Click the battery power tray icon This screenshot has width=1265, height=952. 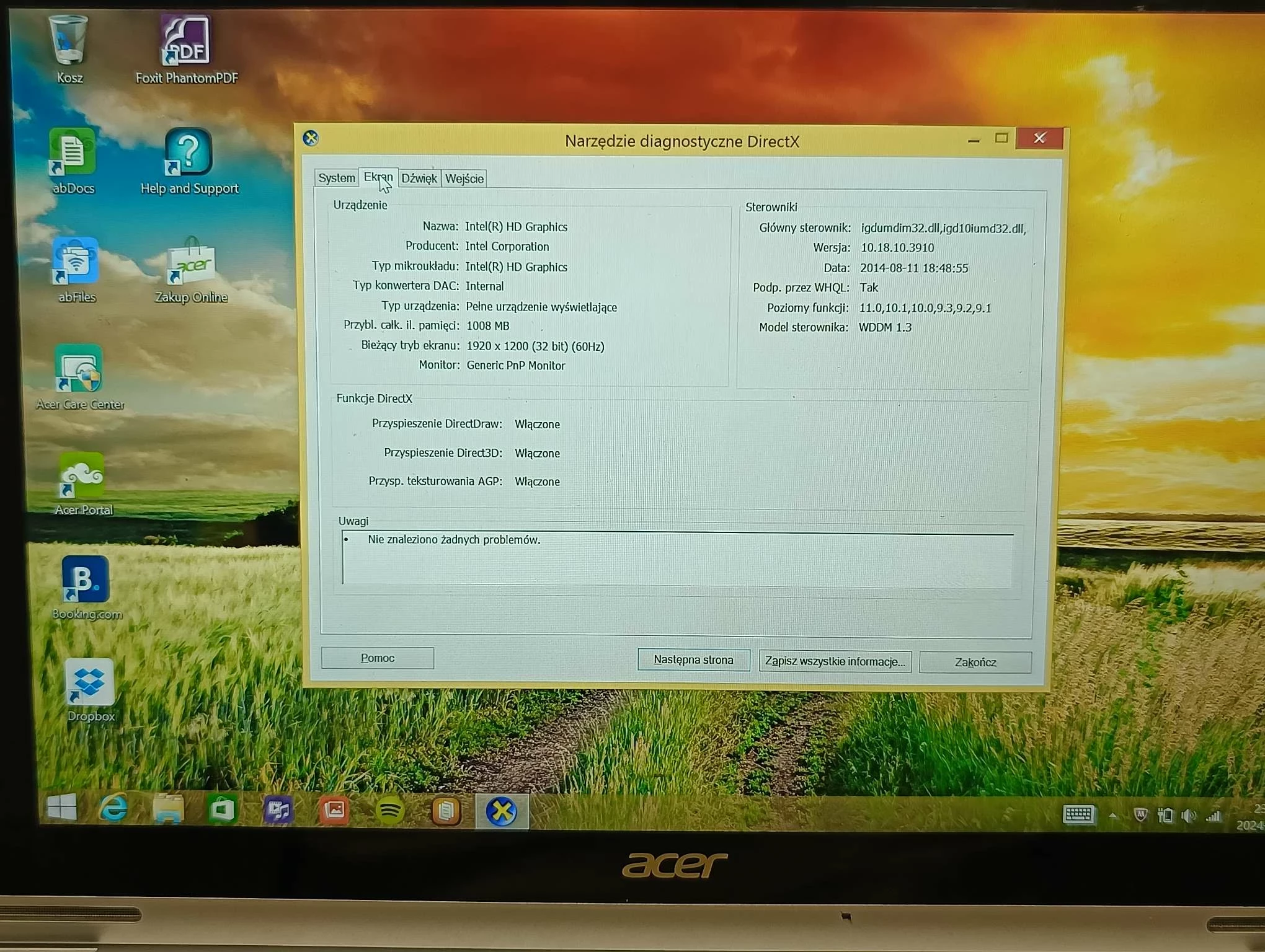[1165, 816]
